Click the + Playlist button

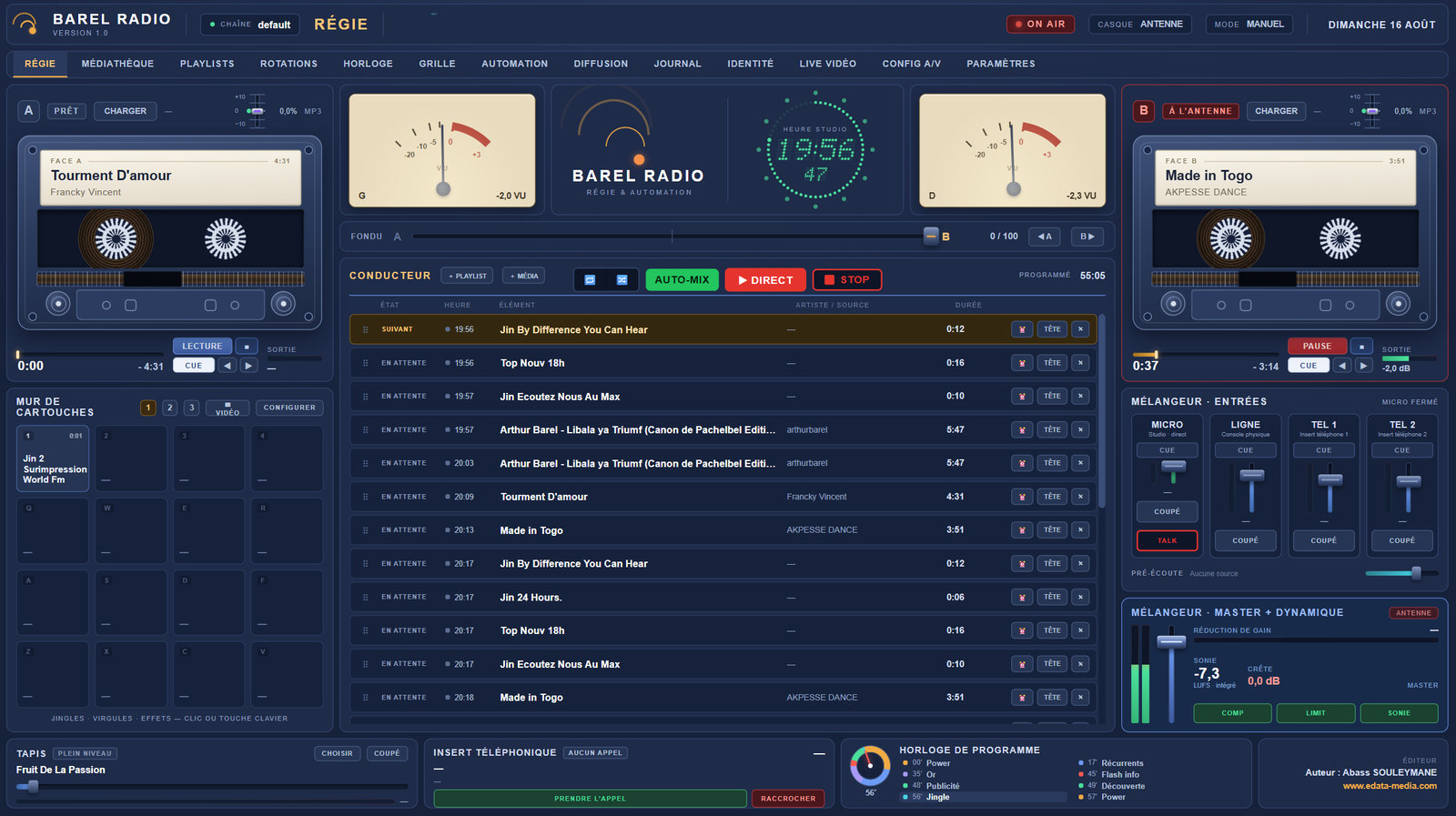(468, 276)
